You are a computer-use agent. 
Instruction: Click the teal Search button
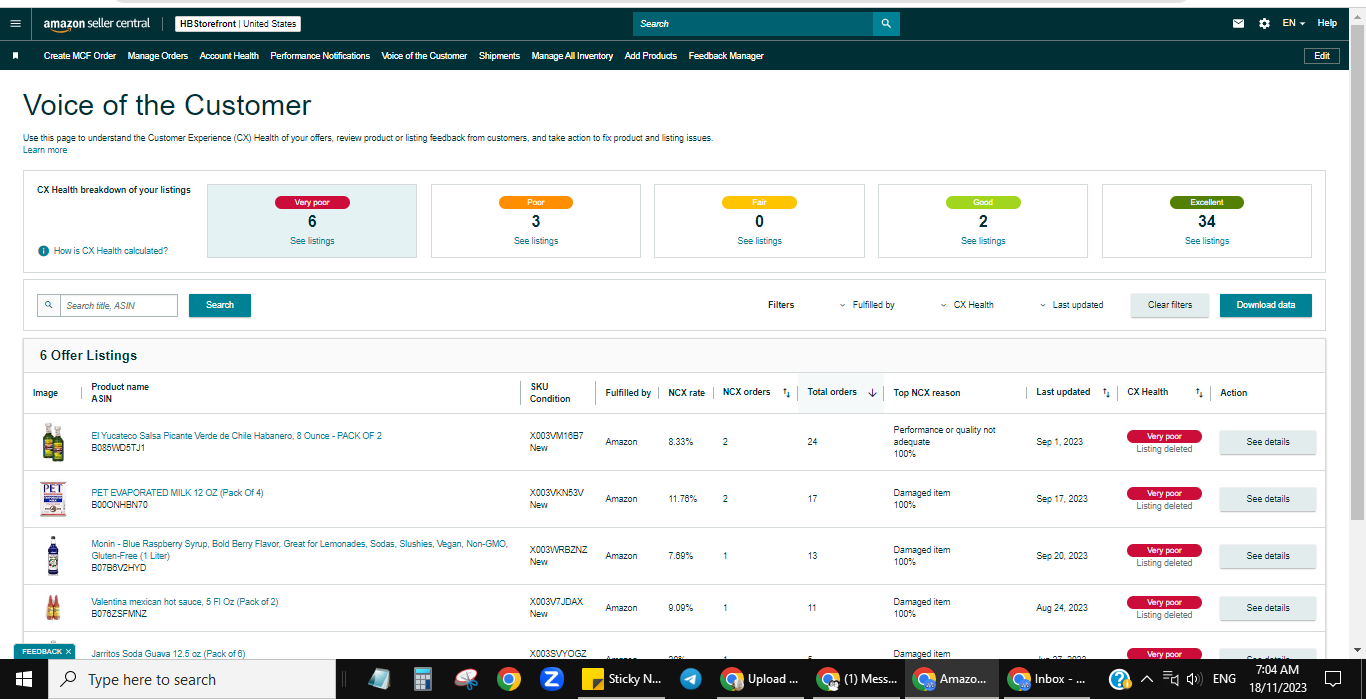220,305
